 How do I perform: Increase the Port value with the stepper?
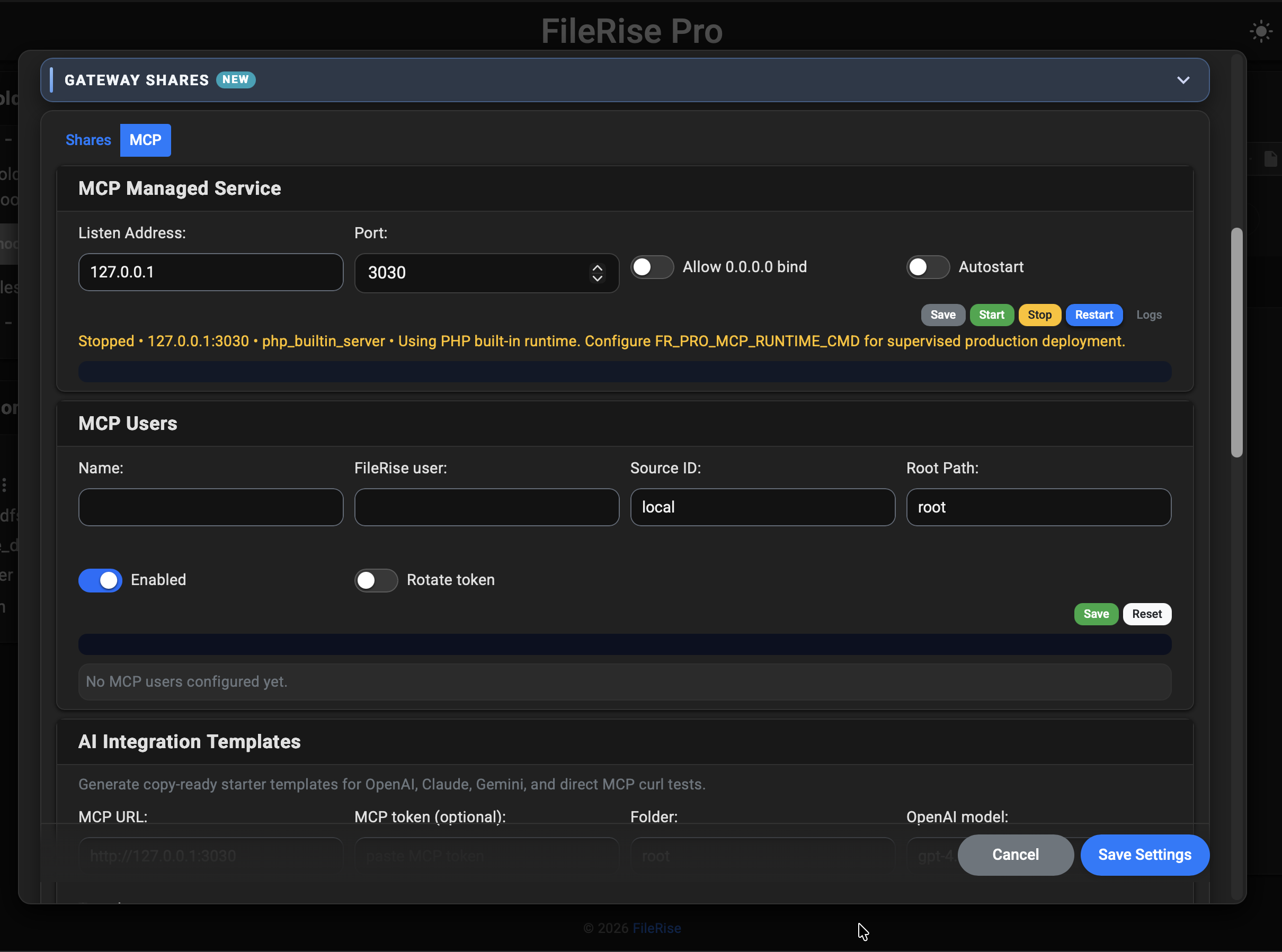597,267
